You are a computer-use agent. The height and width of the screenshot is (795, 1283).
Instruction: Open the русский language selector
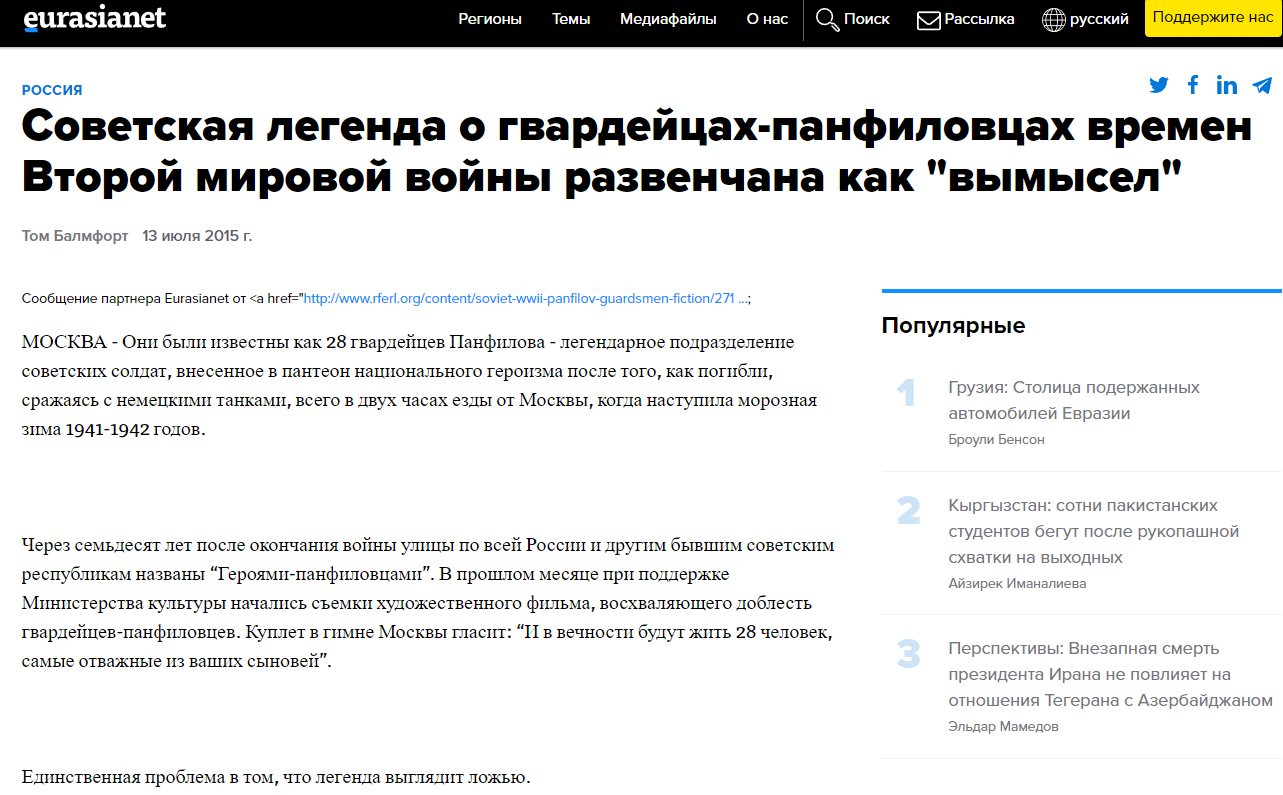[x=1099, y=19]
